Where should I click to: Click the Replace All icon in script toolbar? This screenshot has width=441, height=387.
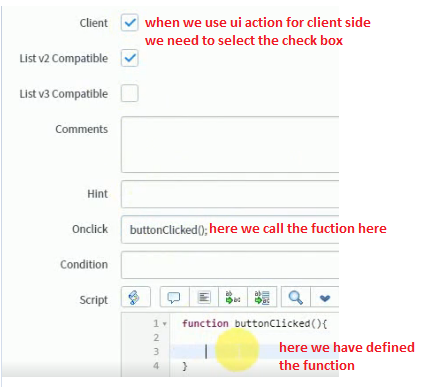(x=262, y=297)
